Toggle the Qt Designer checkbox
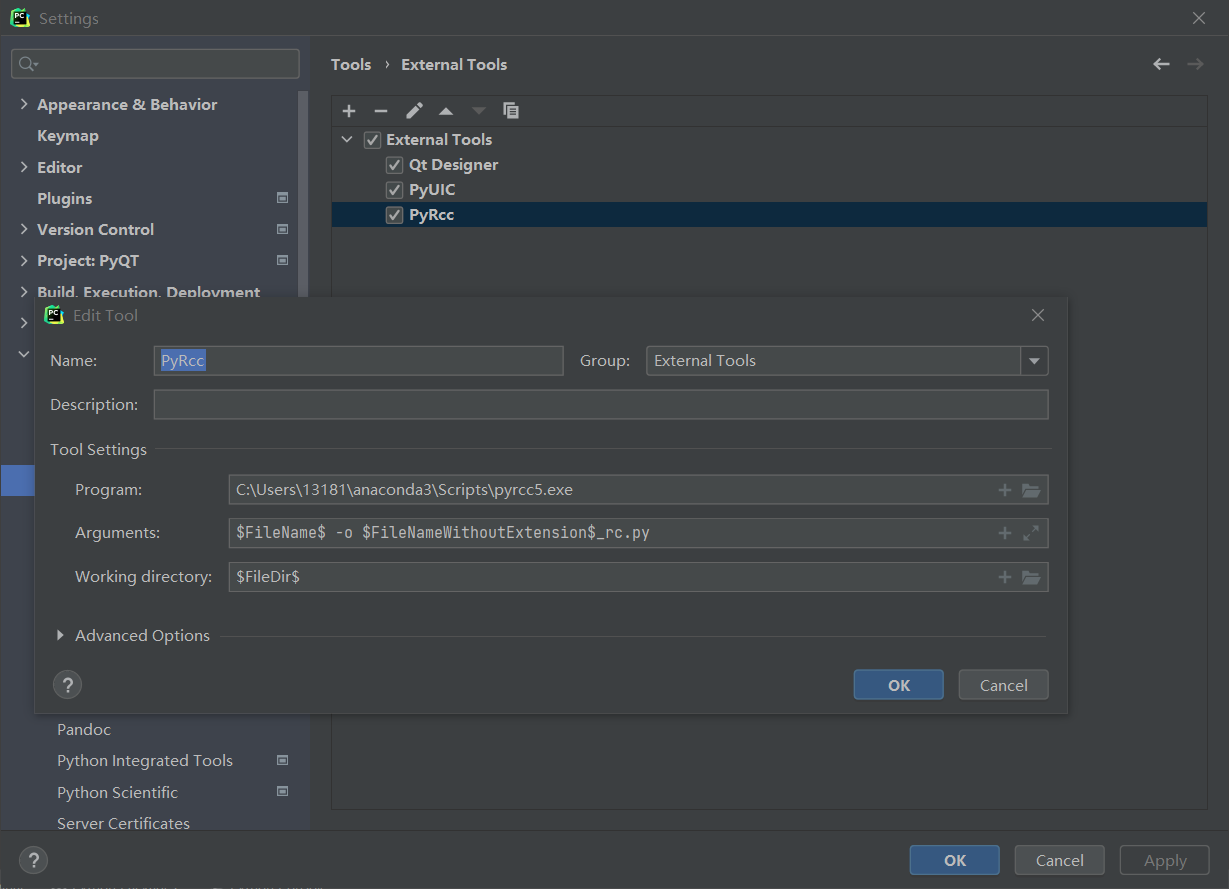Image resolution: width=1229 pixels, height=889 pixels. coord(394,165)
